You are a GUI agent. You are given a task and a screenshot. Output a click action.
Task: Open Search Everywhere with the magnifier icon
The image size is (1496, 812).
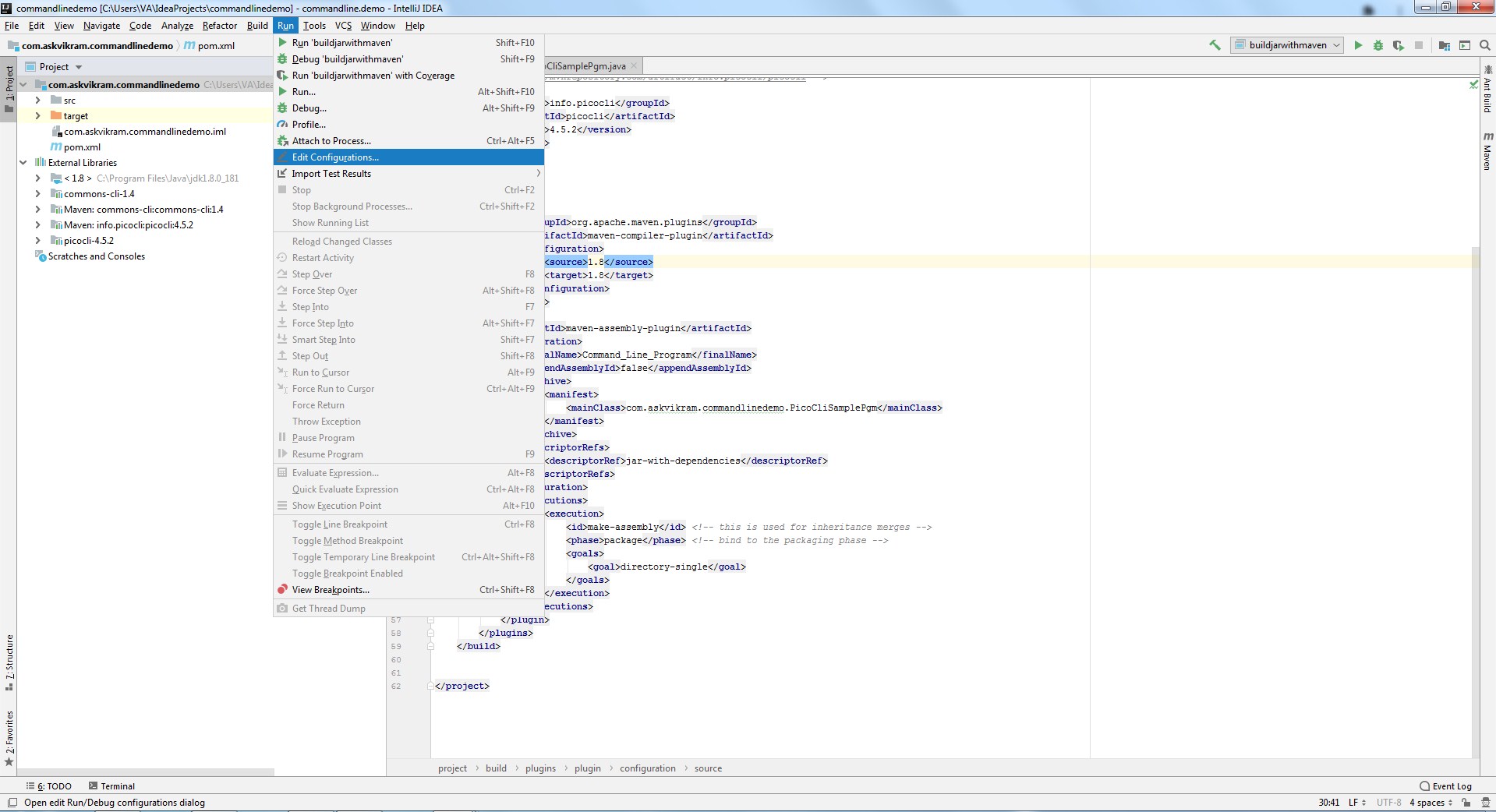(x=1484, y=45)
